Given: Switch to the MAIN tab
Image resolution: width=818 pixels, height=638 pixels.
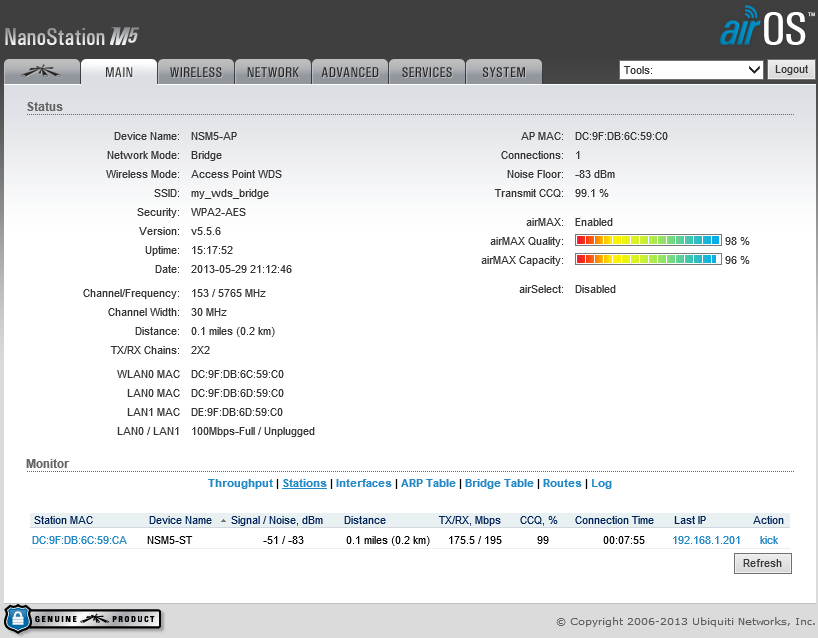Looking at the screenshot, I should [x=119, y=72].
